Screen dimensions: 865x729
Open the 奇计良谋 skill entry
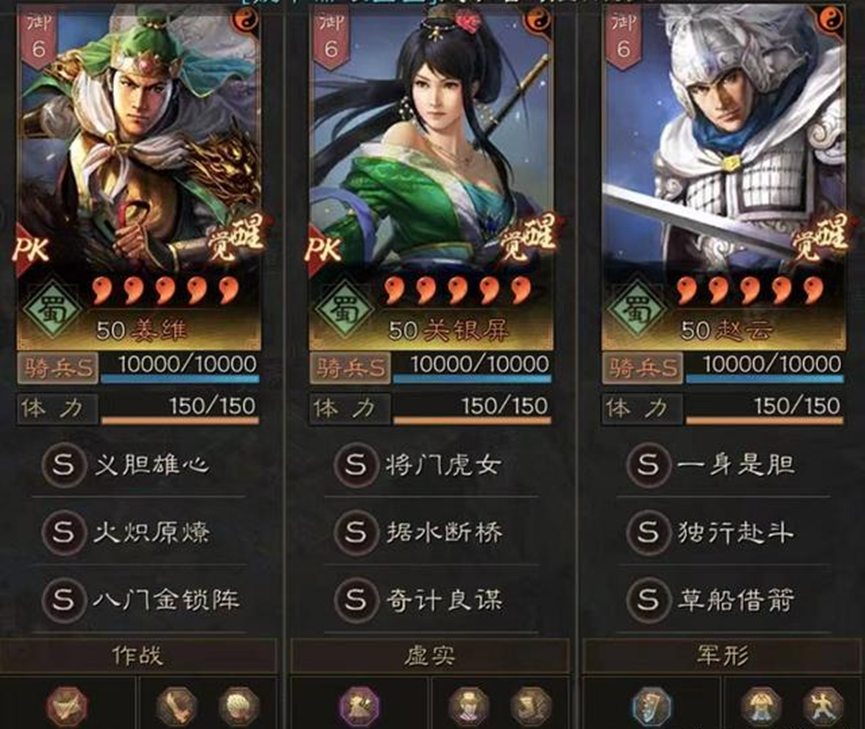click(430, 600)
